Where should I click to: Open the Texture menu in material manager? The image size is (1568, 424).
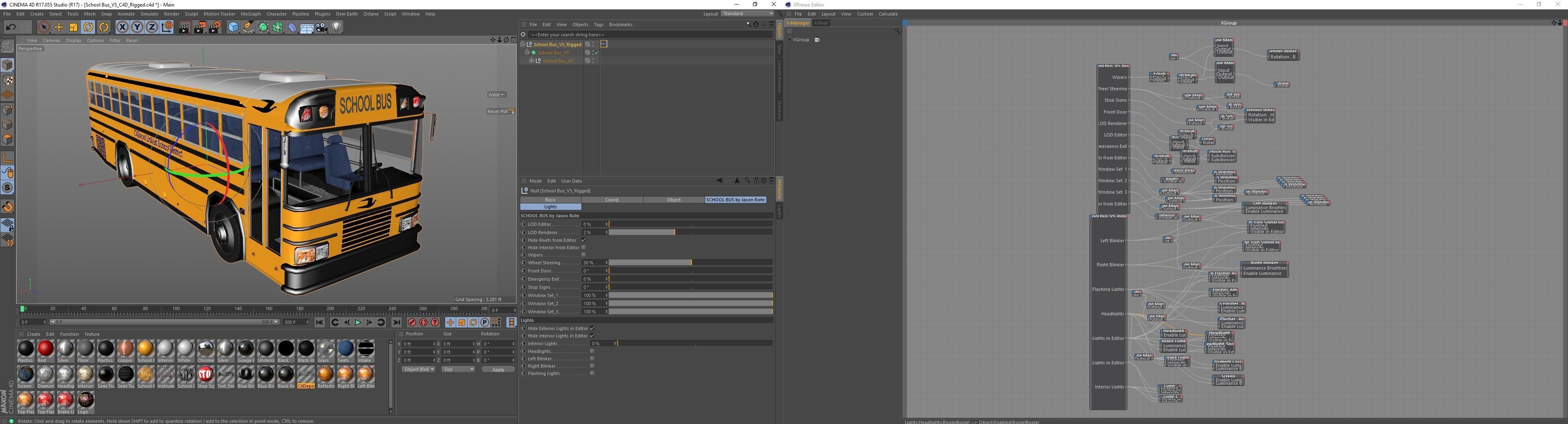[x=92, y=334]
